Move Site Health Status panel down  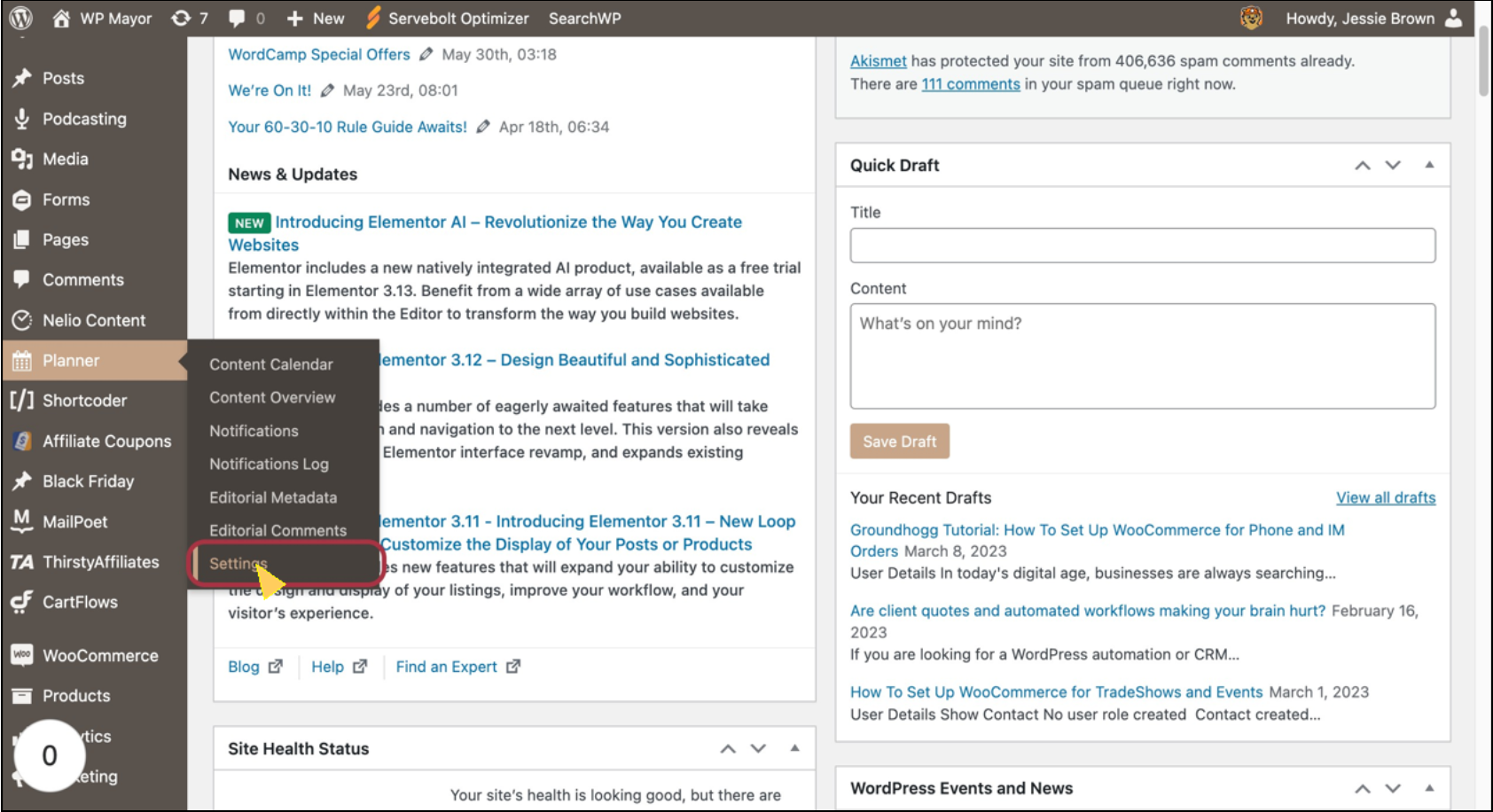758,748
